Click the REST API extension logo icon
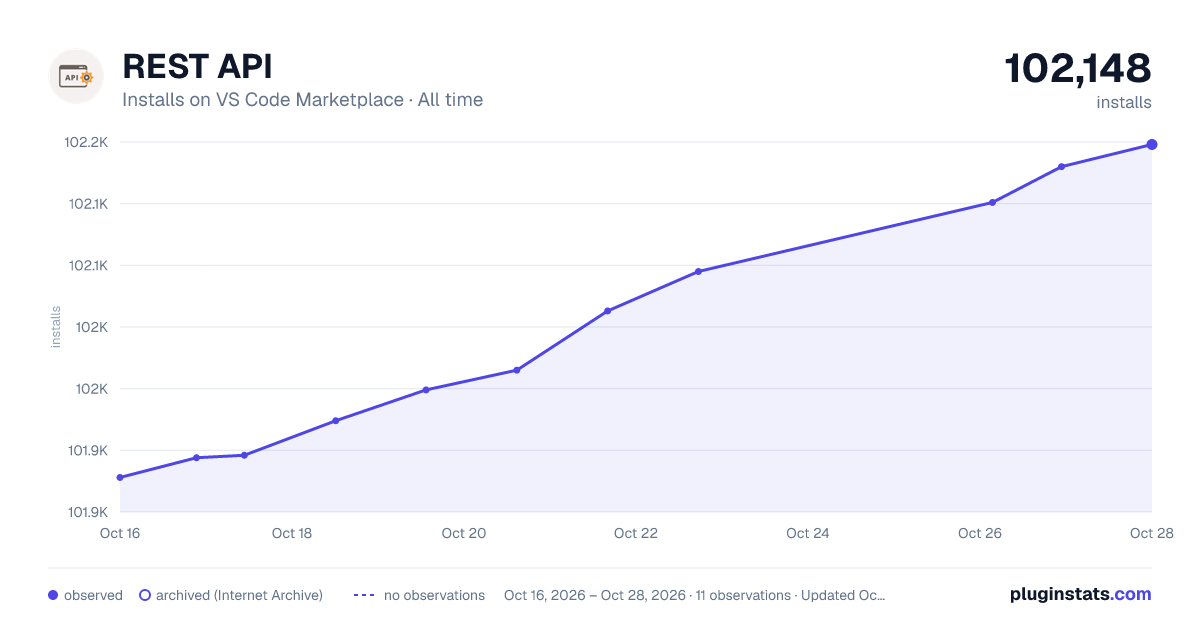 click(x=76, y=76)
